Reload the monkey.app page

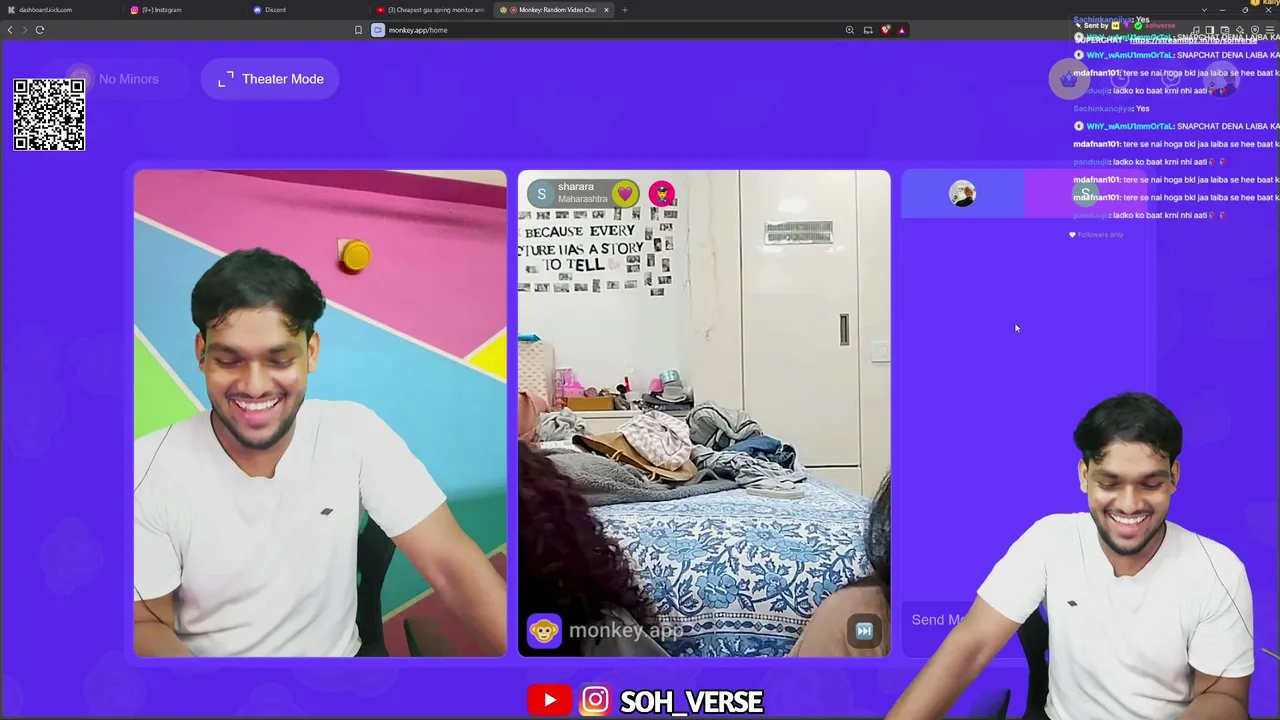[x=40, y=30]
